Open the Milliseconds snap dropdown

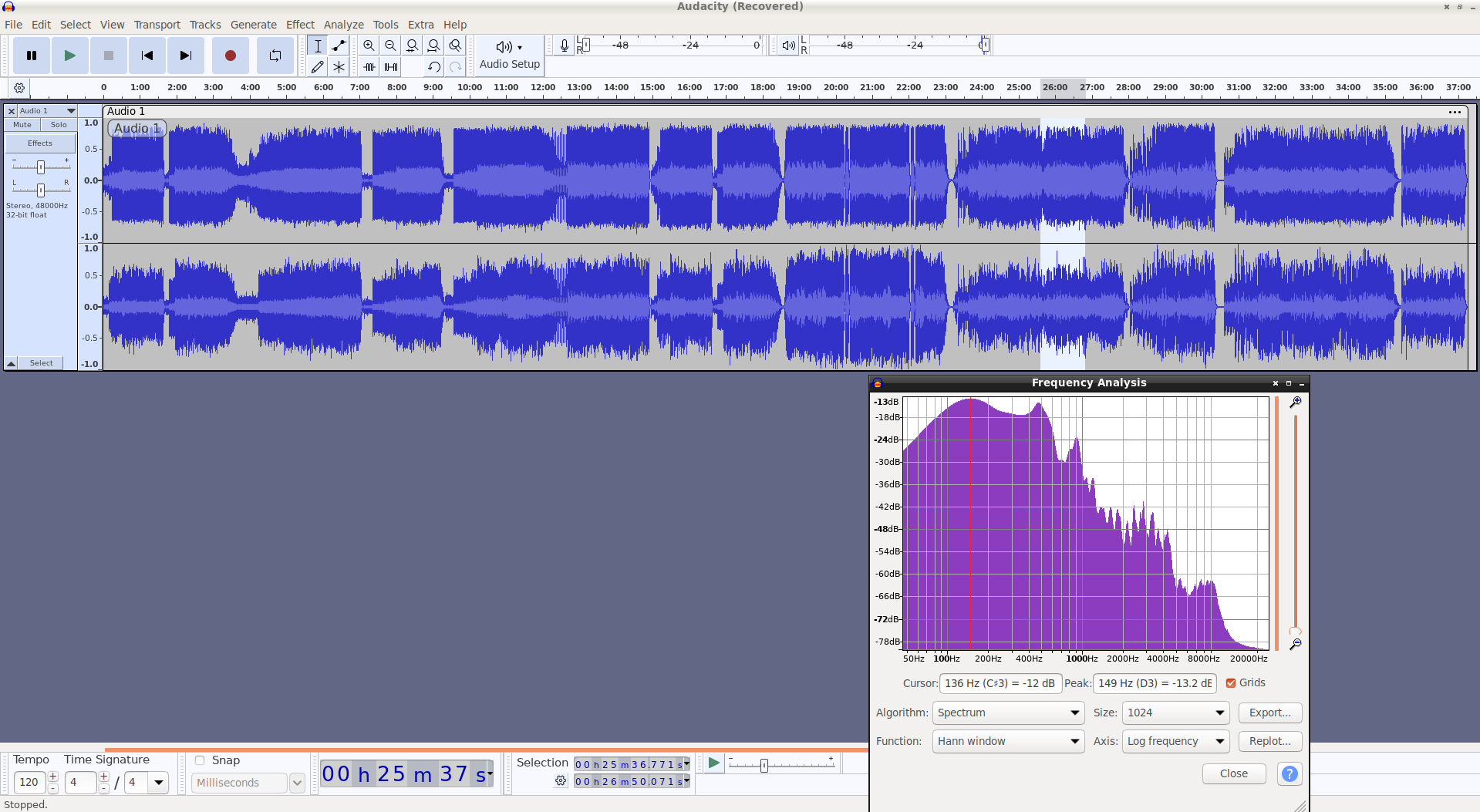[248, 783]
